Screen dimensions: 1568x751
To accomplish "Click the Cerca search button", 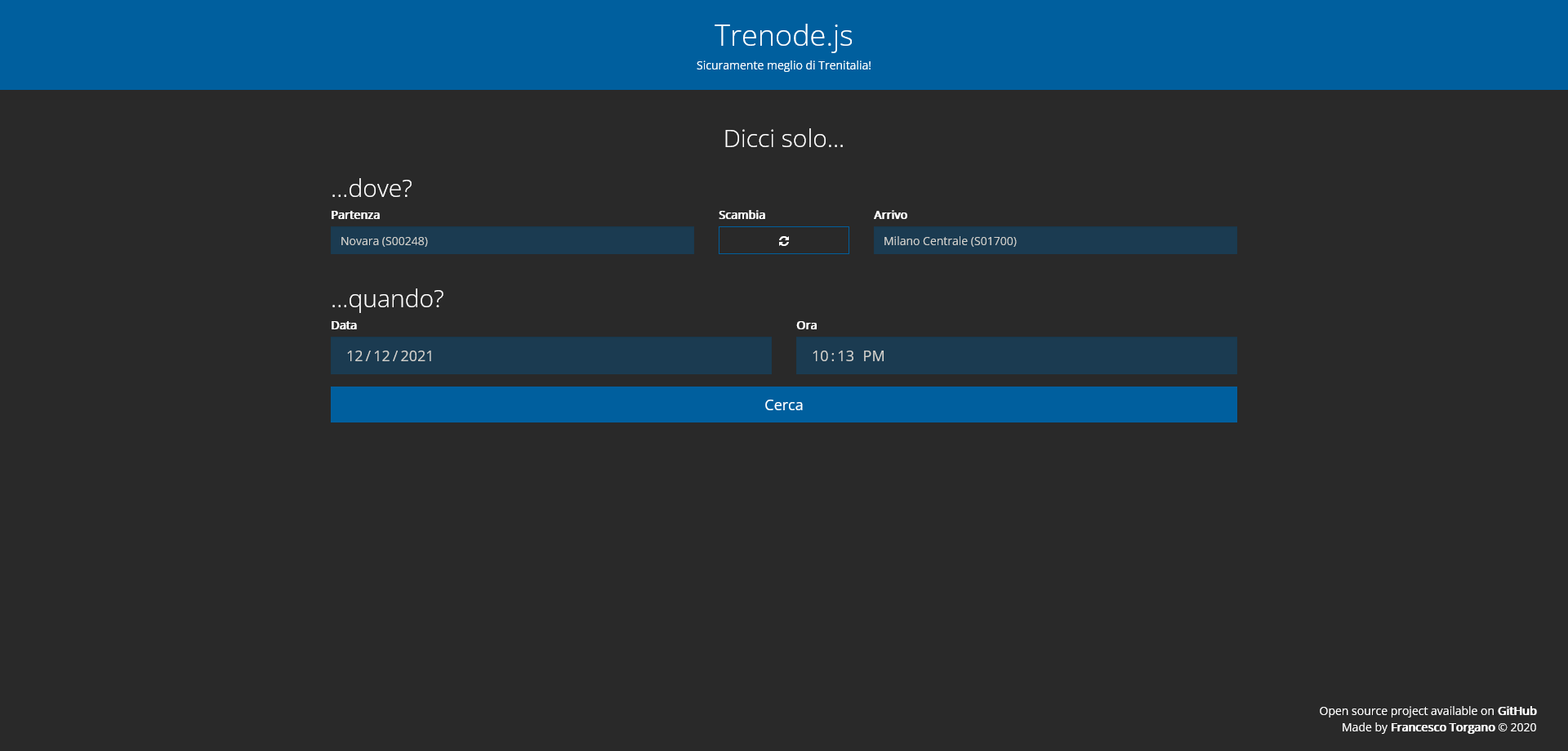I will 783,405.
